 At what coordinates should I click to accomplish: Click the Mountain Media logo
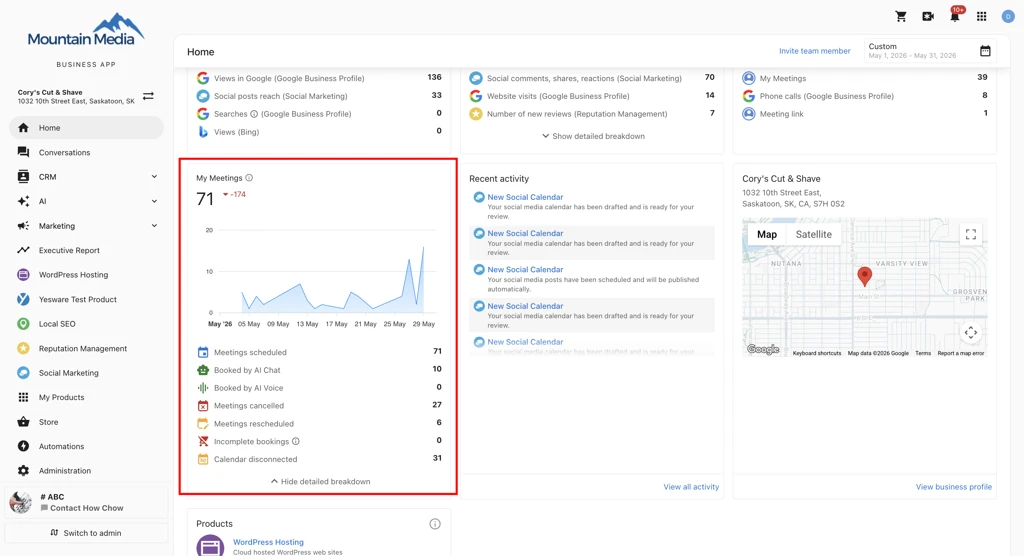click(86, 30)
